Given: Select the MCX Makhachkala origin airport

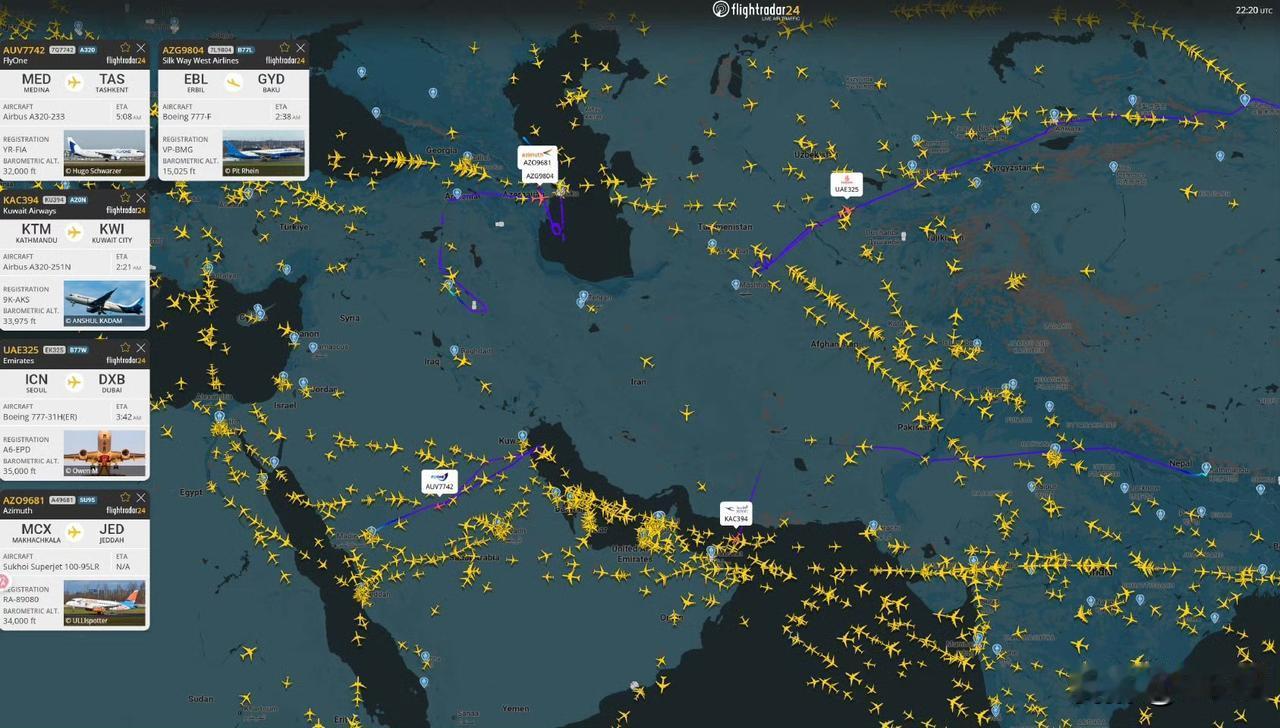Looking at the screenshot, I should coord(36,532).
